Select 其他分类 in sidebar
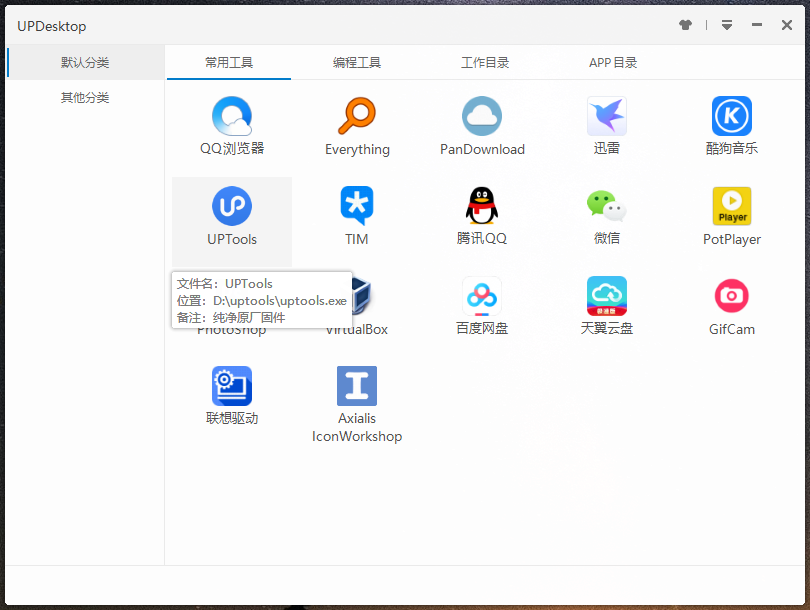The height and width of the screenshot is (610, 810). (85, 98)
